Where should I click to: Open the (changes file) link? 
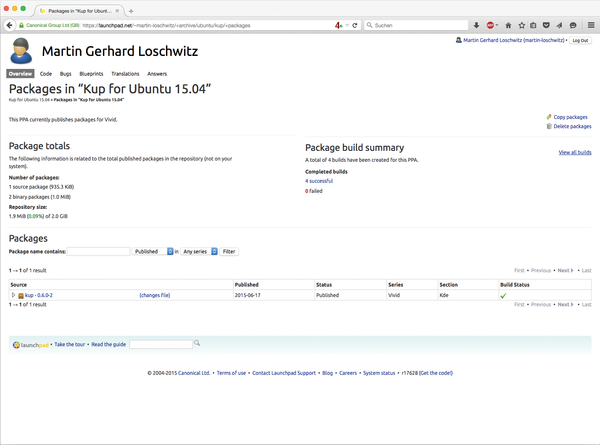click(155, 295)
